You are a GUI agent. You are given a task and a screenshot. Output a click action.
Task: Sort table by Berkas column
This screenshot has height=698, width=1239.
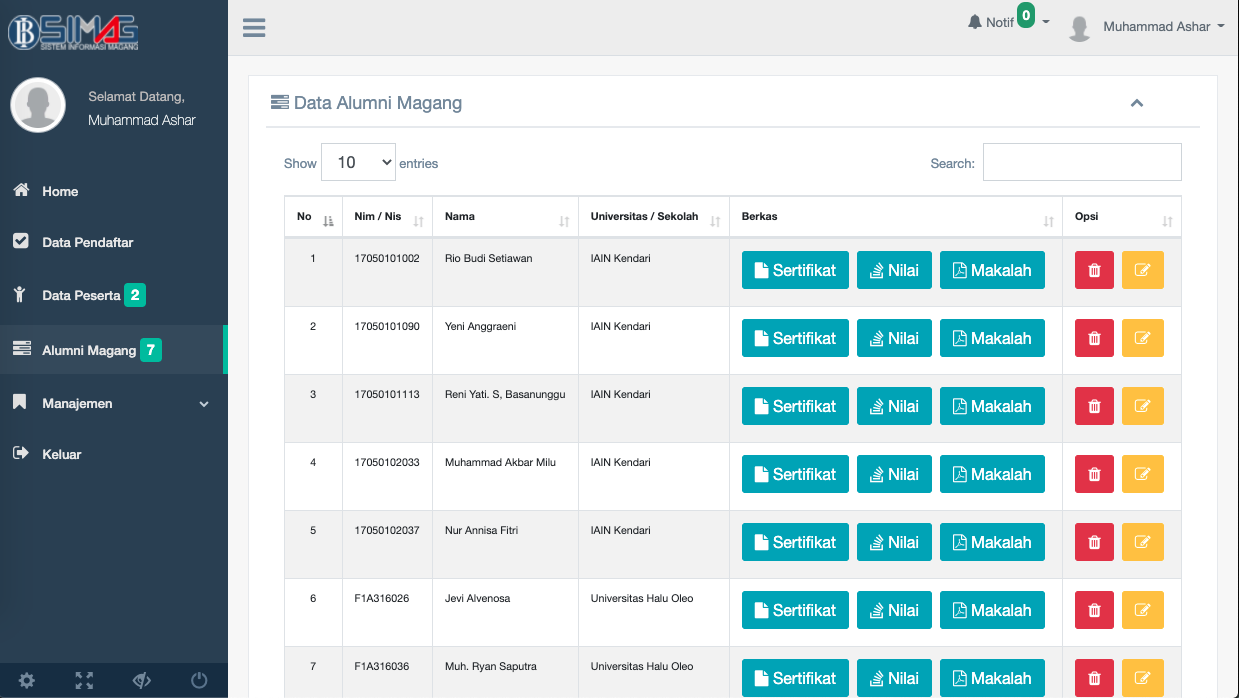[x=896, y=217]
